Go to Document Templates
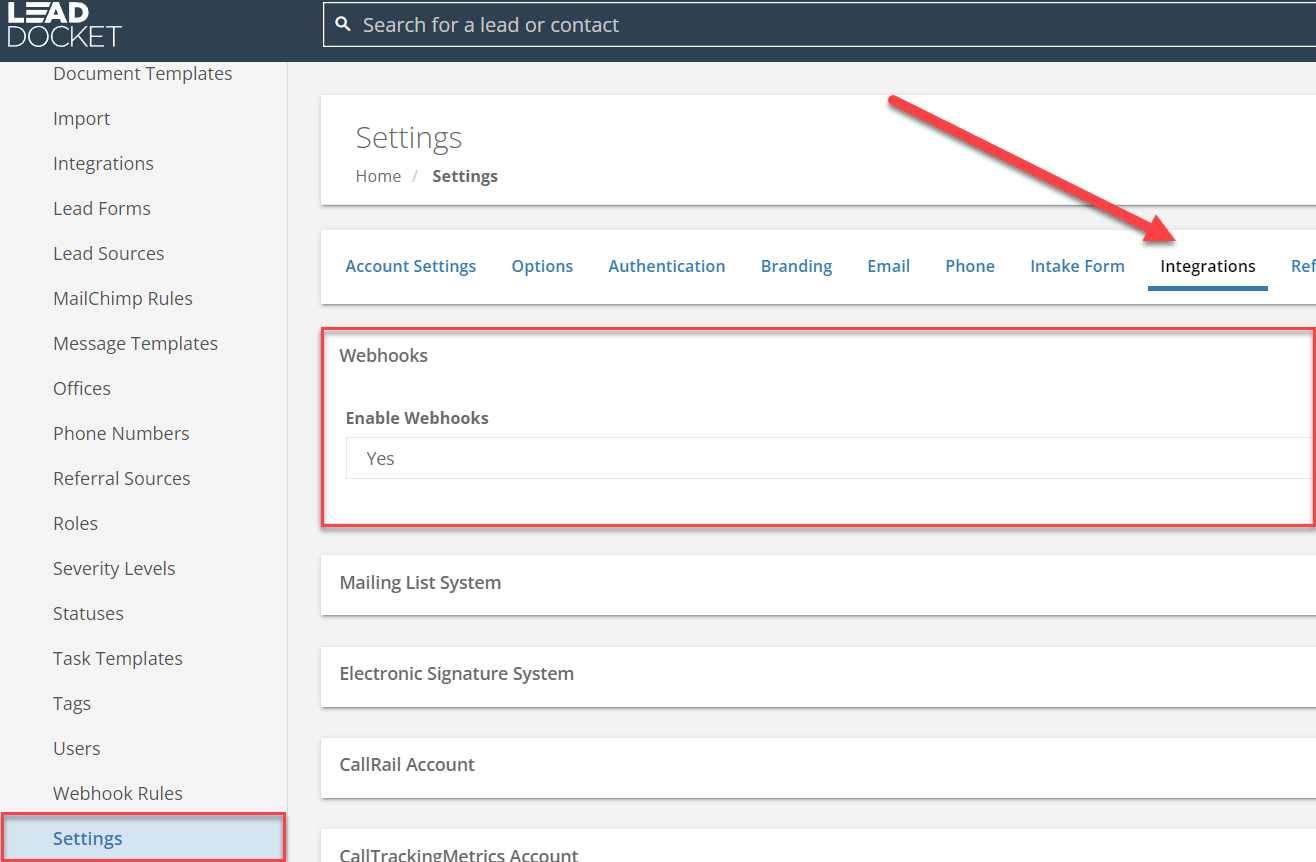The width and height of the screenshot is (1316, 862). tap(142, 73)
